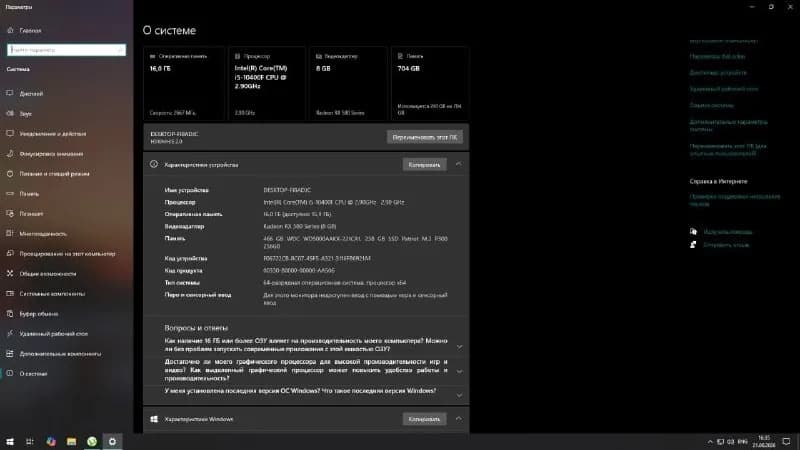The height and width of the screenshot is (450, 800).
Task: Click the Дополнительные компоненты sidebar icon
Action: tap(10, 353)
